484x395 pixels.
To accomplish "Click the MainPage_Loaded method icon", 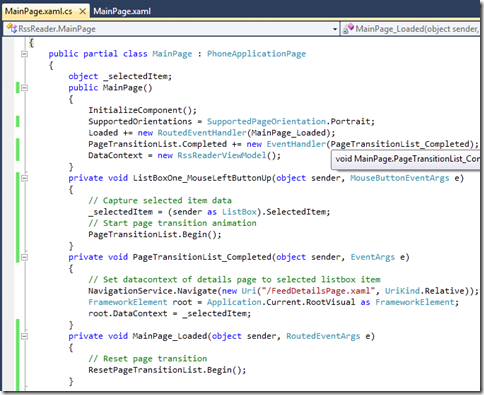I will tap(348, 29).
